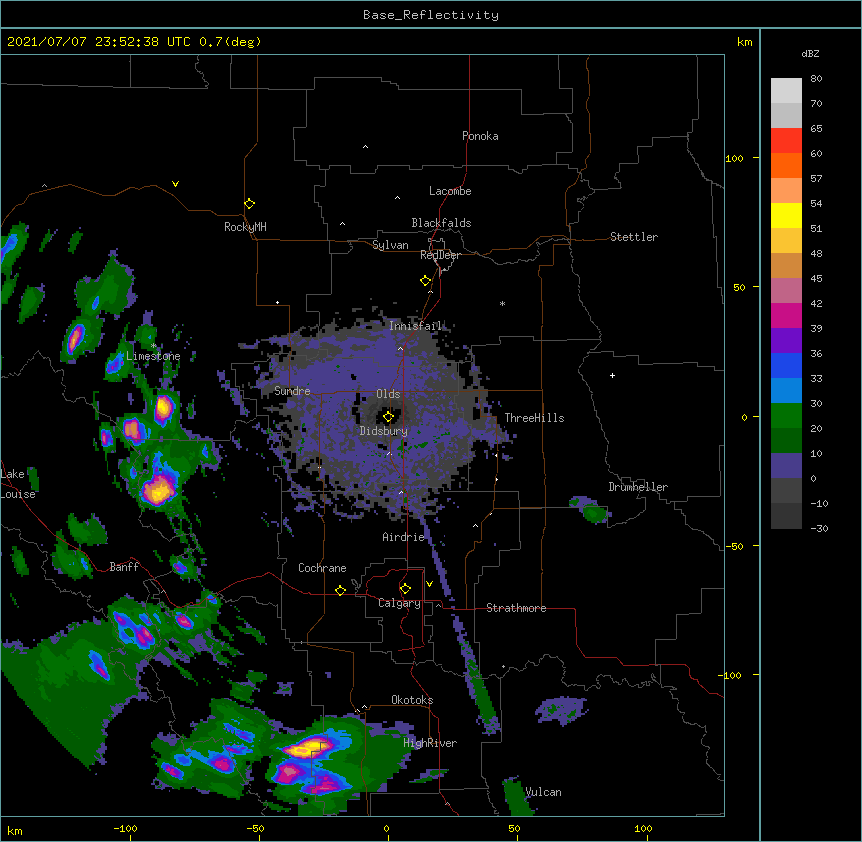The image size is (862, 842).
Task: Click the -30 value on the dBZ scale
Action: [819, 528]
